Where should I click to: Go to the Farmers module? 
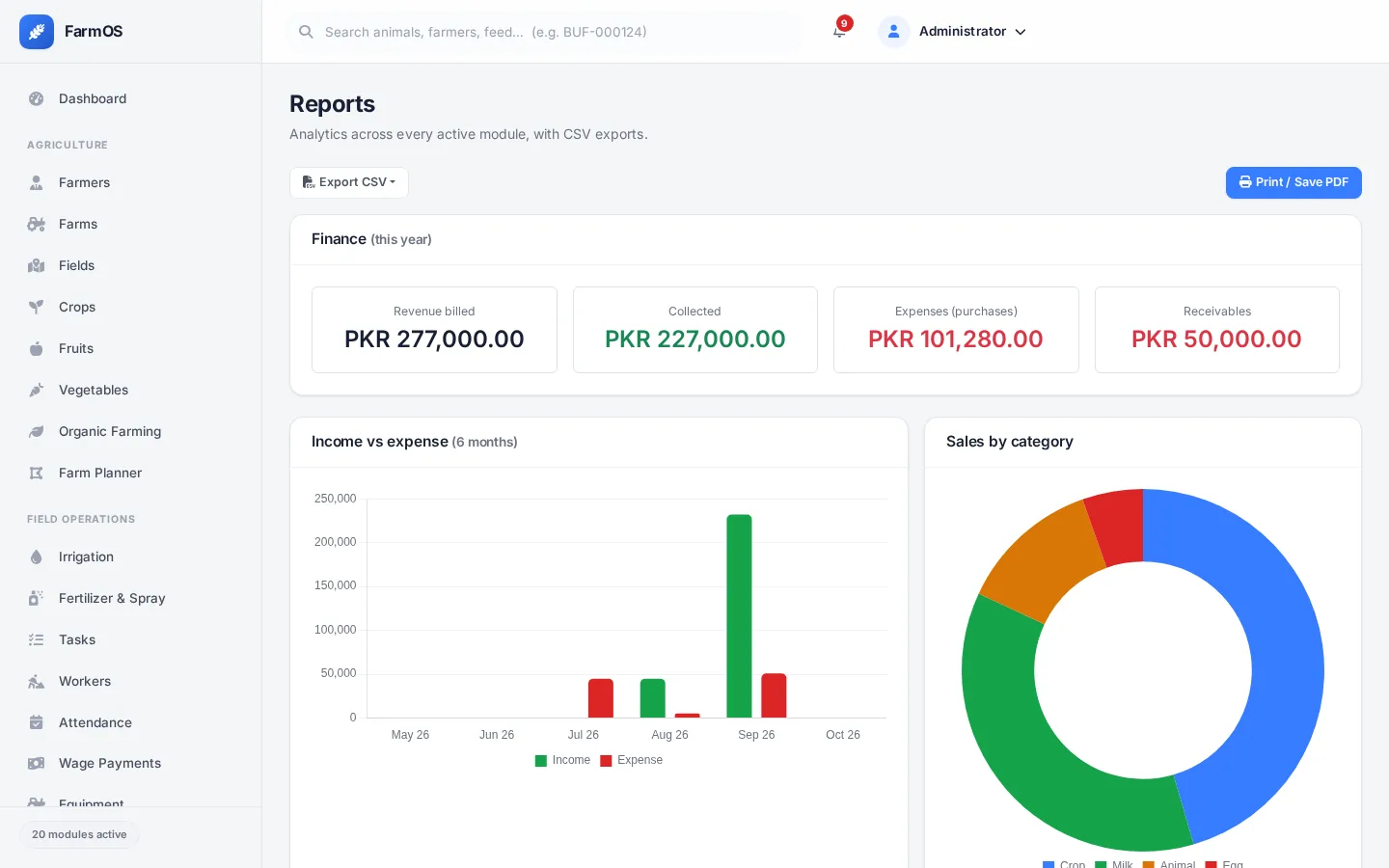pos(131,182)
